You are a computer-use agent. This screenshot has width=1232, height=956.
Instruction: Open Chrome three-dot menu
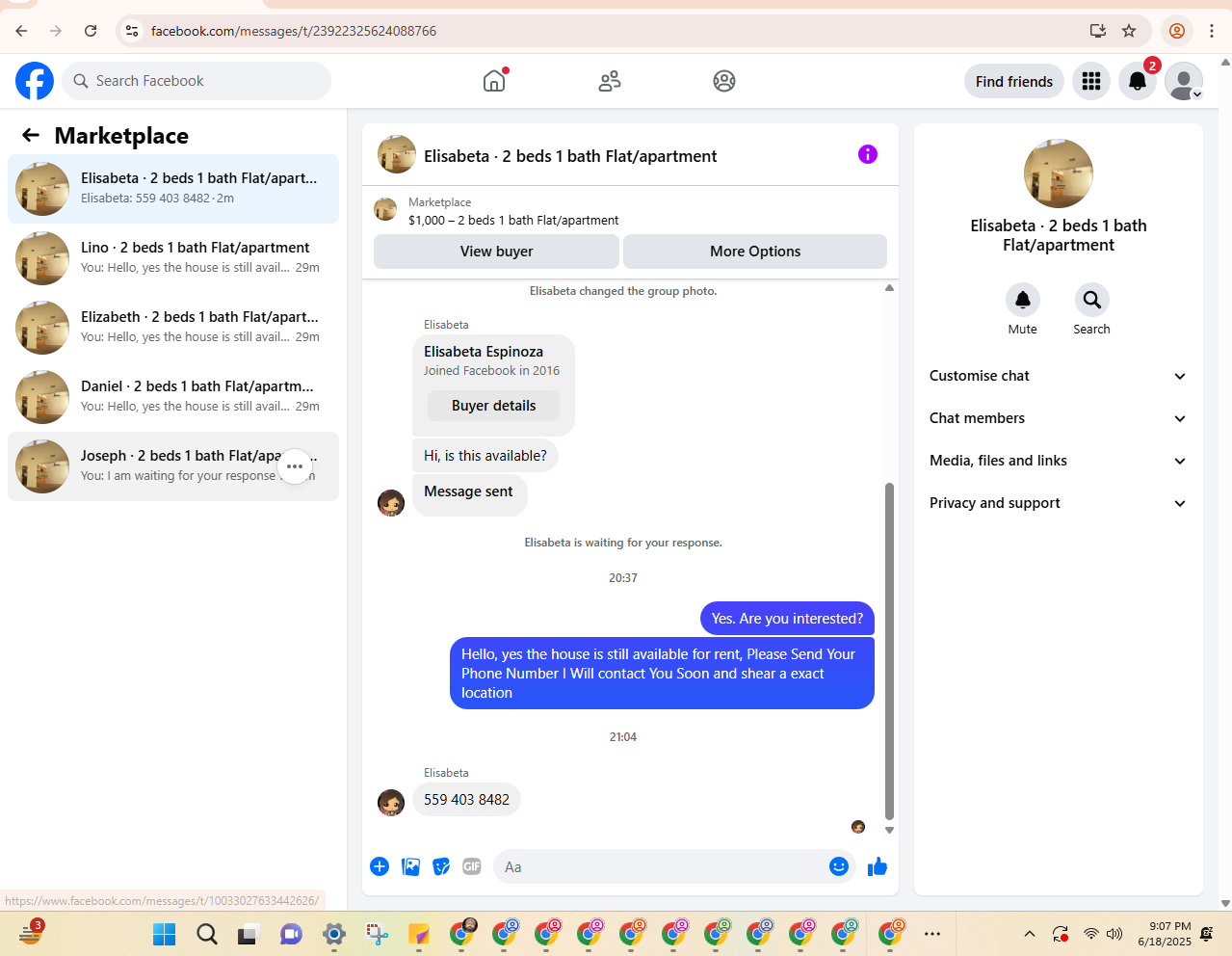(1212, 31)
